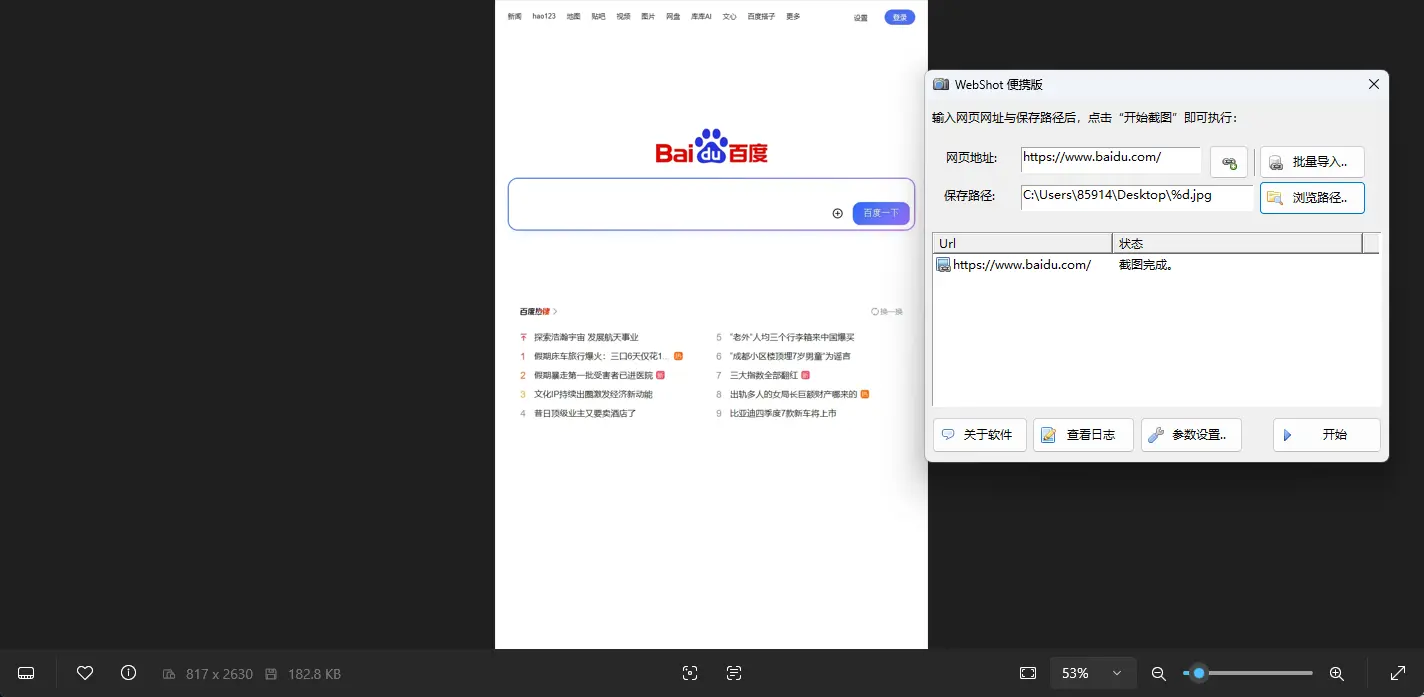Click the 查看日志 button
Viewport: 1424px width, 697px height.
click(x=1083, y=435)
